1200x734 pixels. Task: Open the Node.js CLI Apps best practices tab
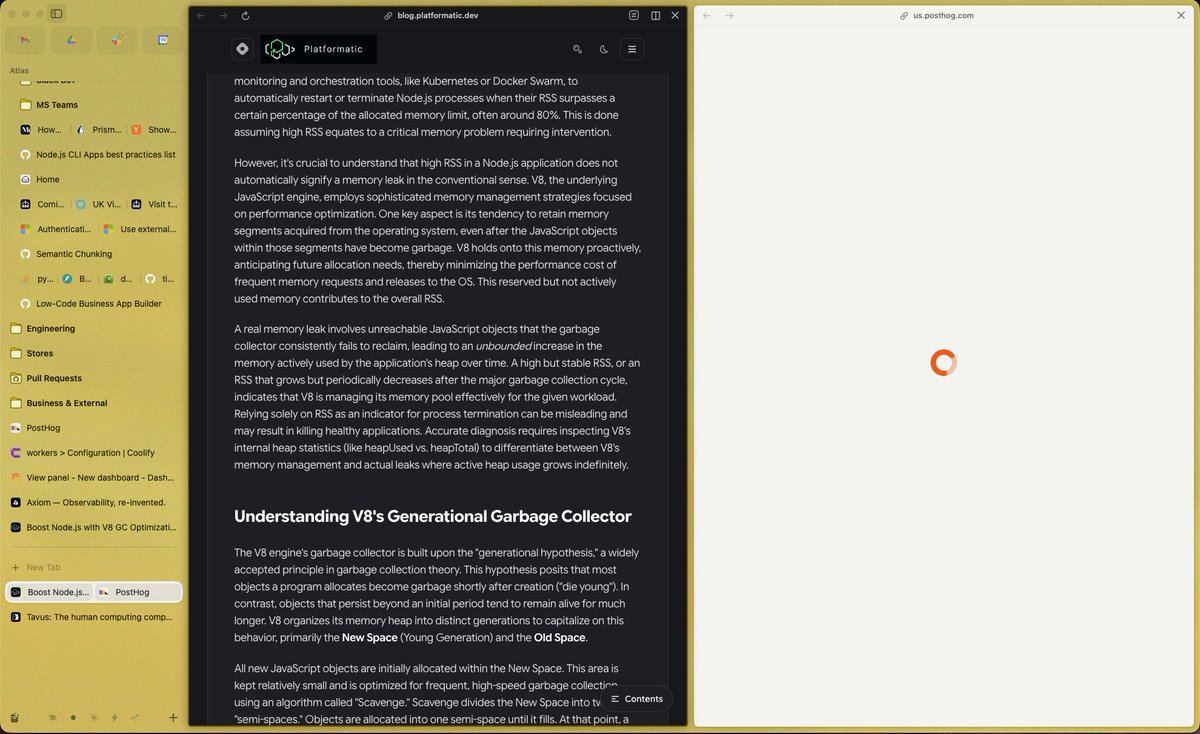pos(100,155)
